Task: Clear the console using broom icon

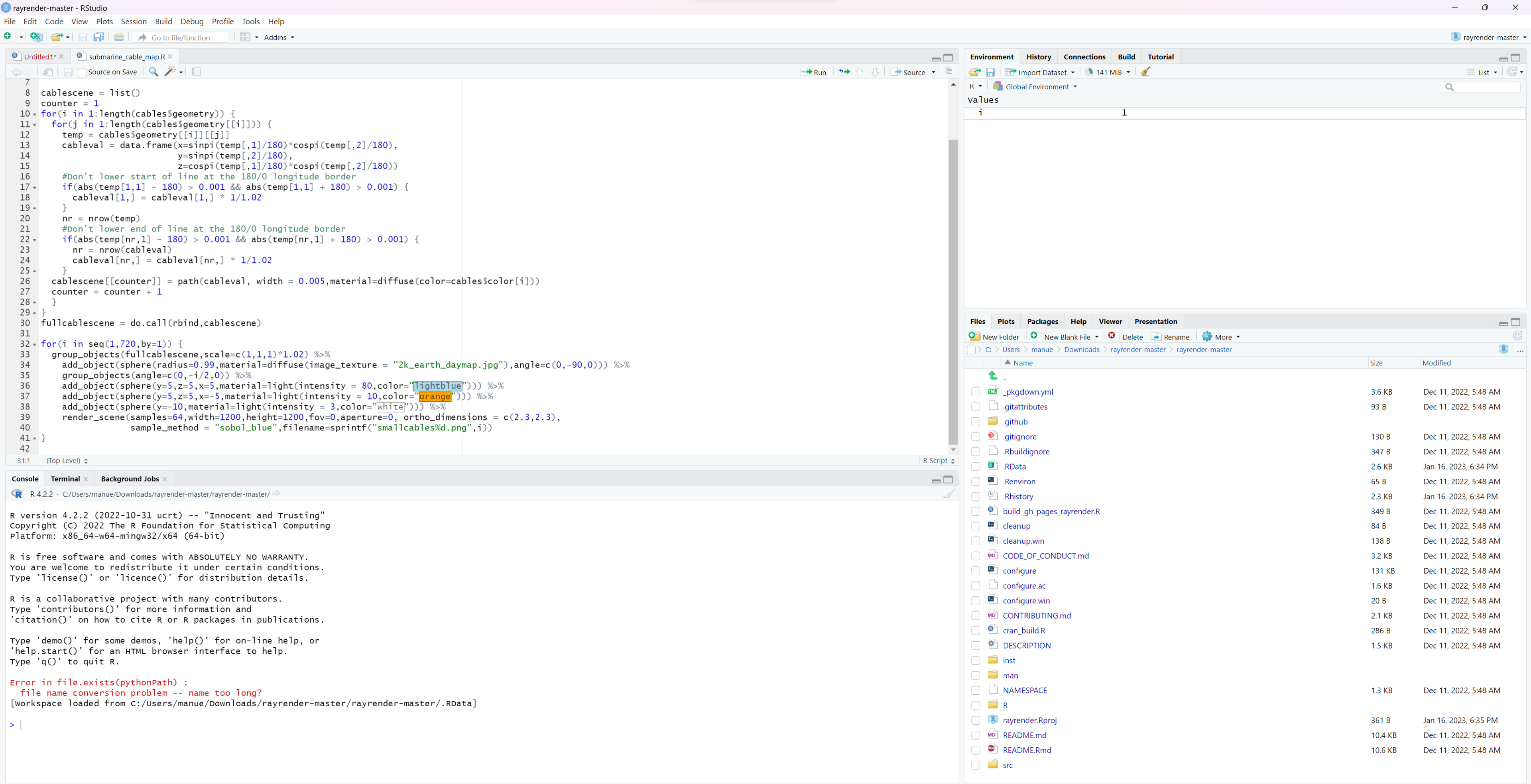Action: 949,494
